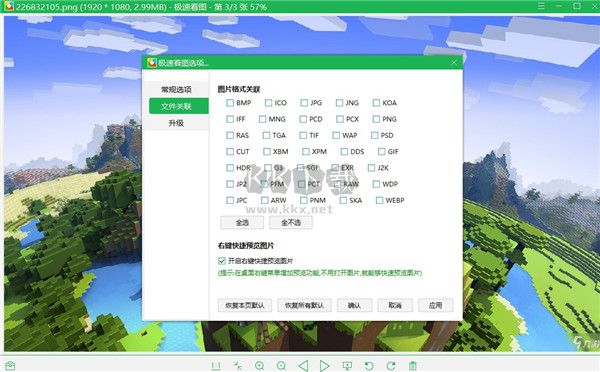The image size is (600, 372).
Task: Open the 常规选项 tab
Action: point(176,90)
